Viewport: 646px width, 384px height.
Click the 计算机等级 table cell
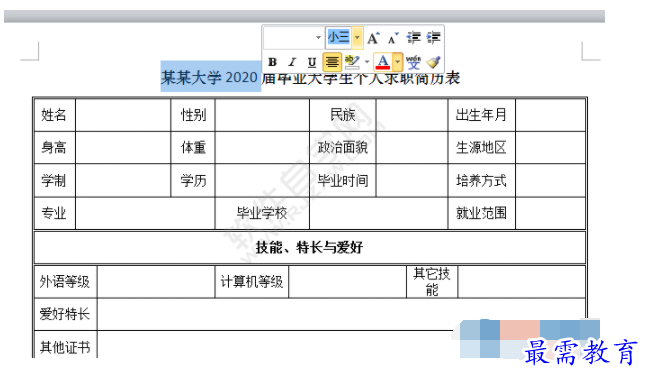click(x=252, y=282)
